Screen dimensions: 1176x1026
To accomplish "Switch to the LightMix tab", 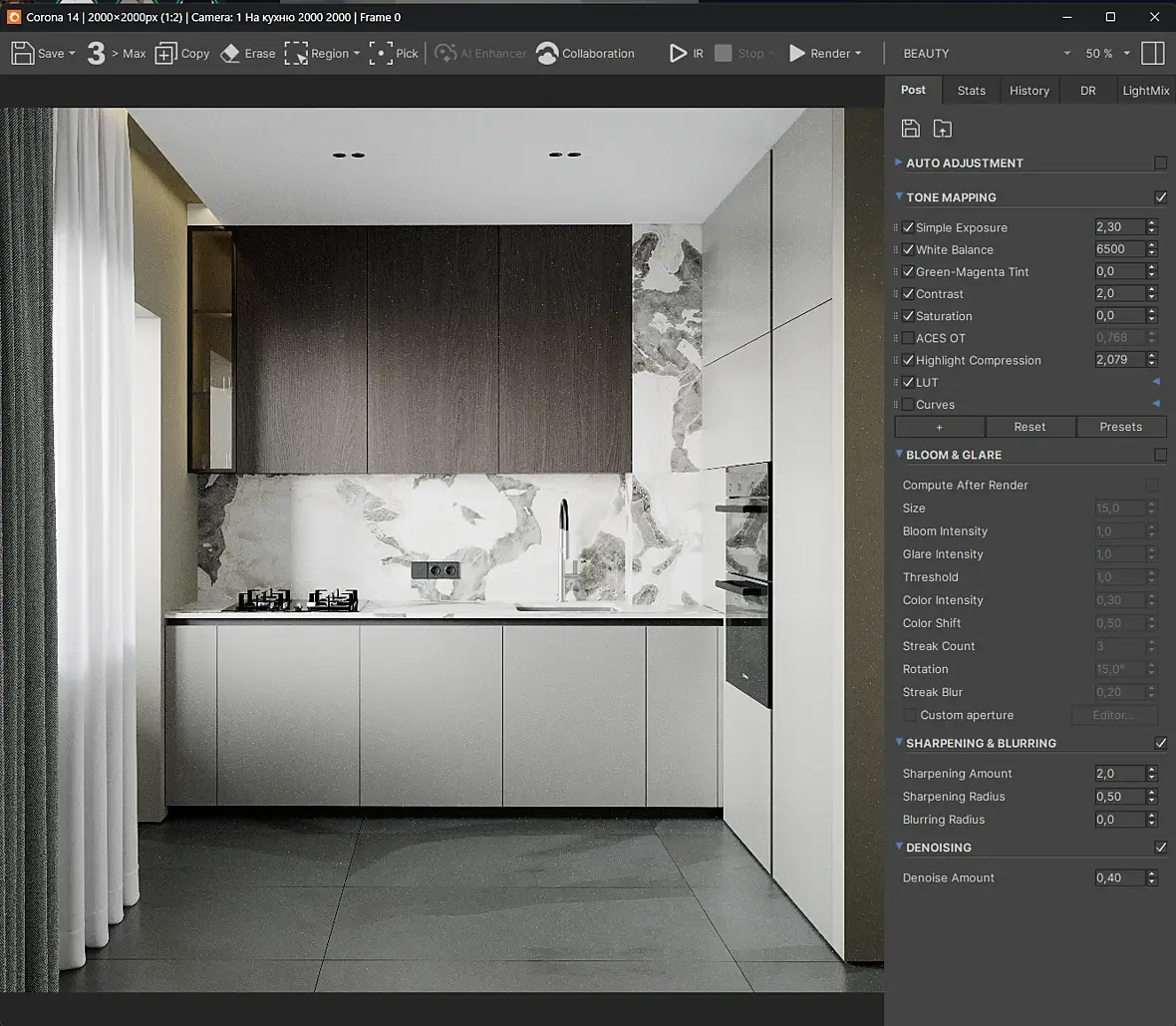I will [x=1145, y=90].
